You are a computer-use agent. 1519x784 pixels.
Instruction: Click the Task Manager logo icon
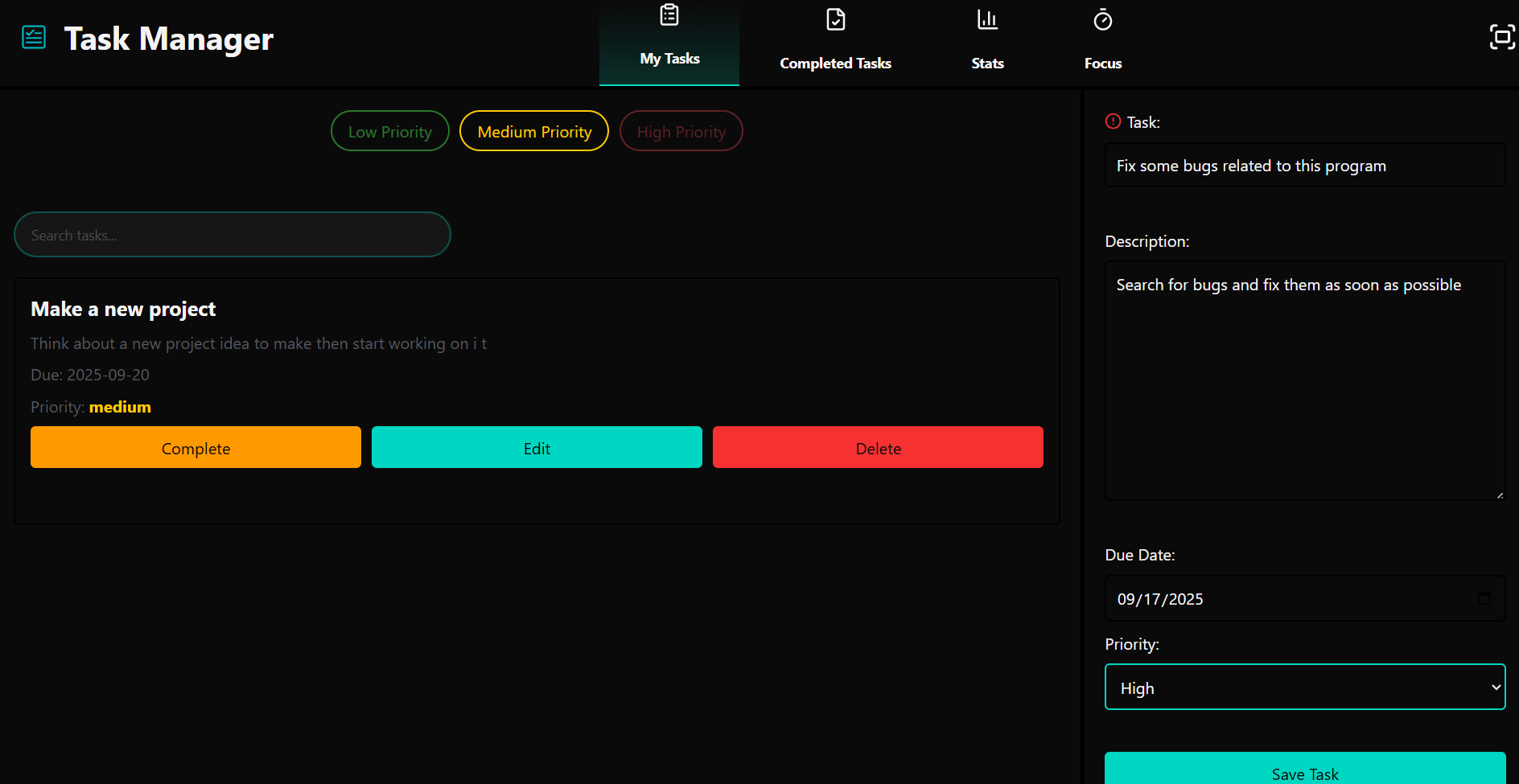click(34, 38)
